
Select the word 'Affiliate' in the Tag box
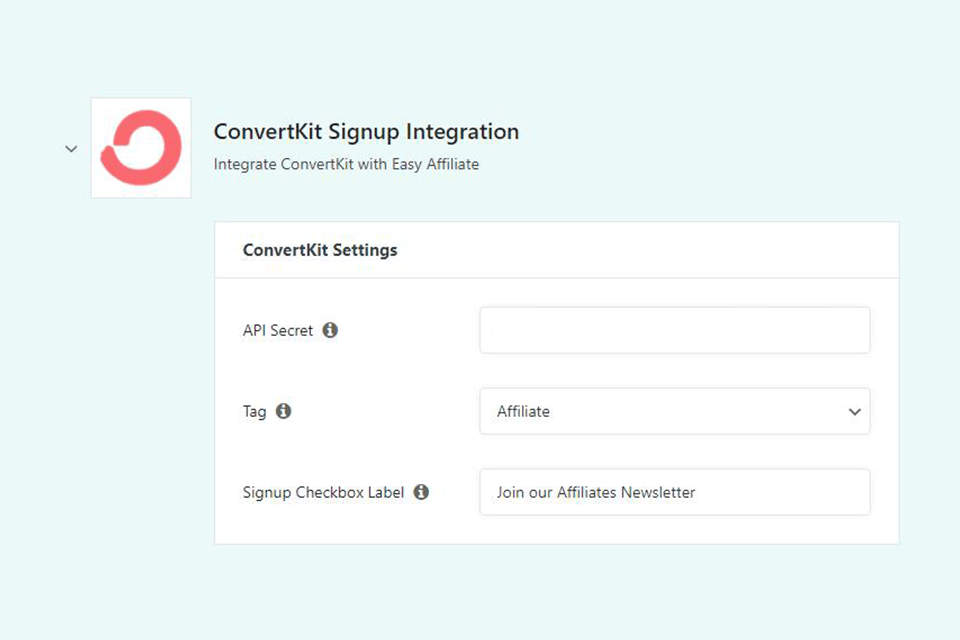pos(523,411)
